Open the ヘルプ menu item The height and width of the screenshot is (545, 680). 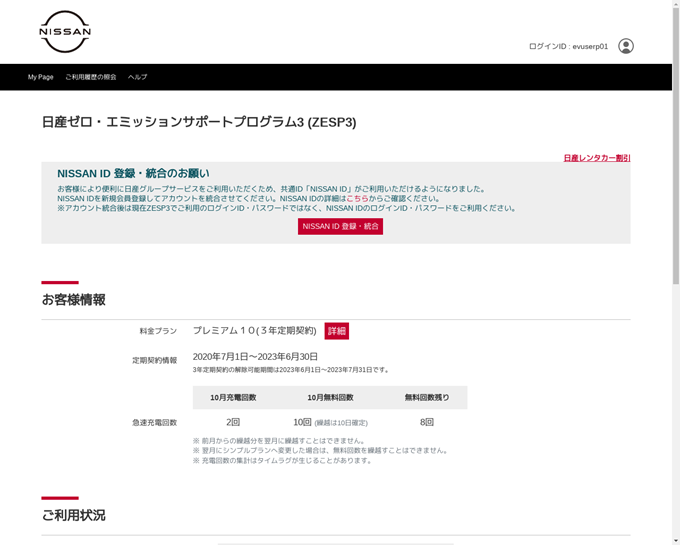tap(137, 77)
